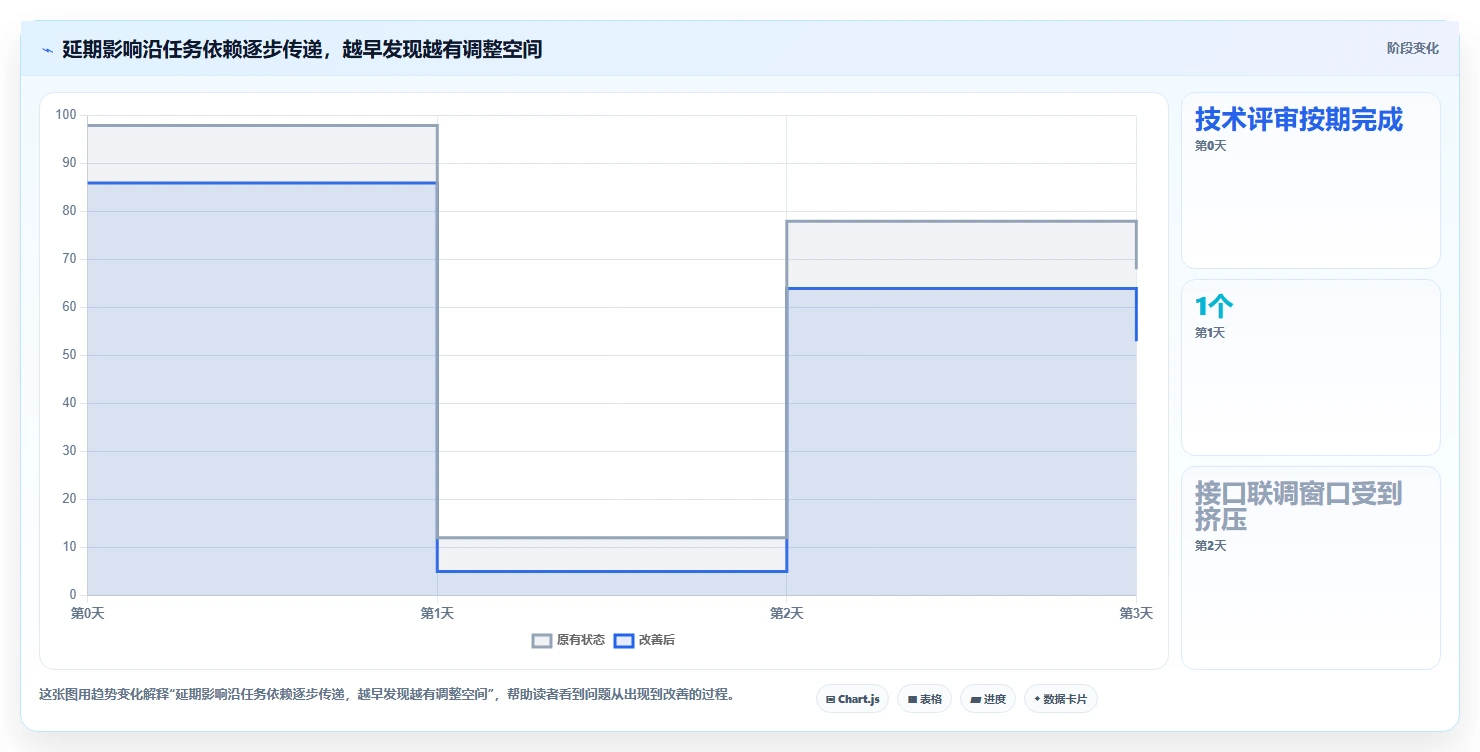Click the 第0天 label in first card
The width and height of the screenshot is (1480, 752).
click(1210, 146)
